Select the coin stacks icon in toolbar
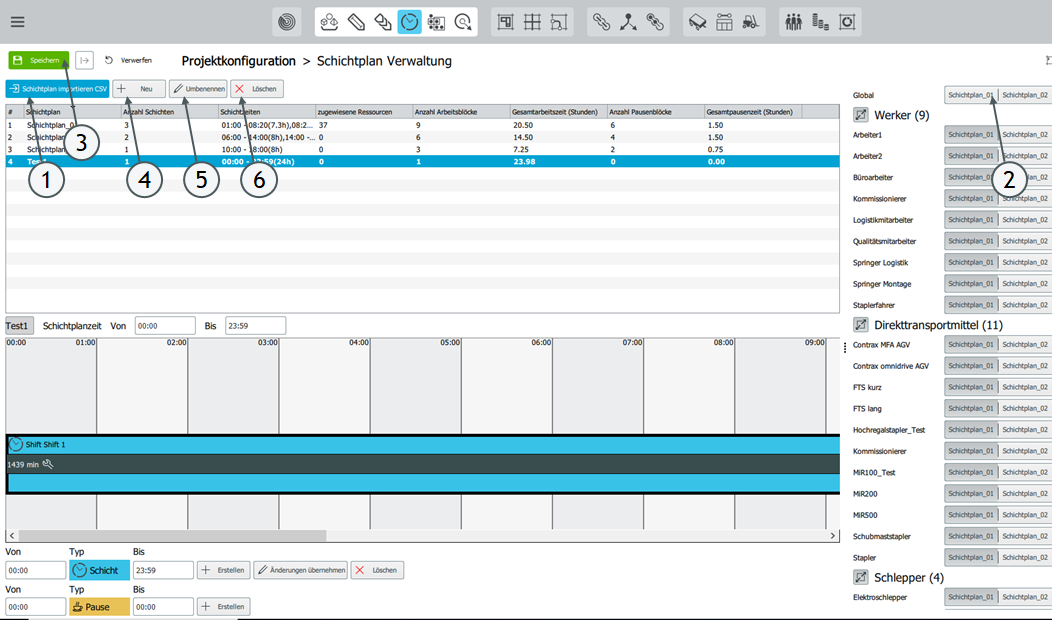Image resolution: width=1052 pixels, height=620 pixels. 821,21
